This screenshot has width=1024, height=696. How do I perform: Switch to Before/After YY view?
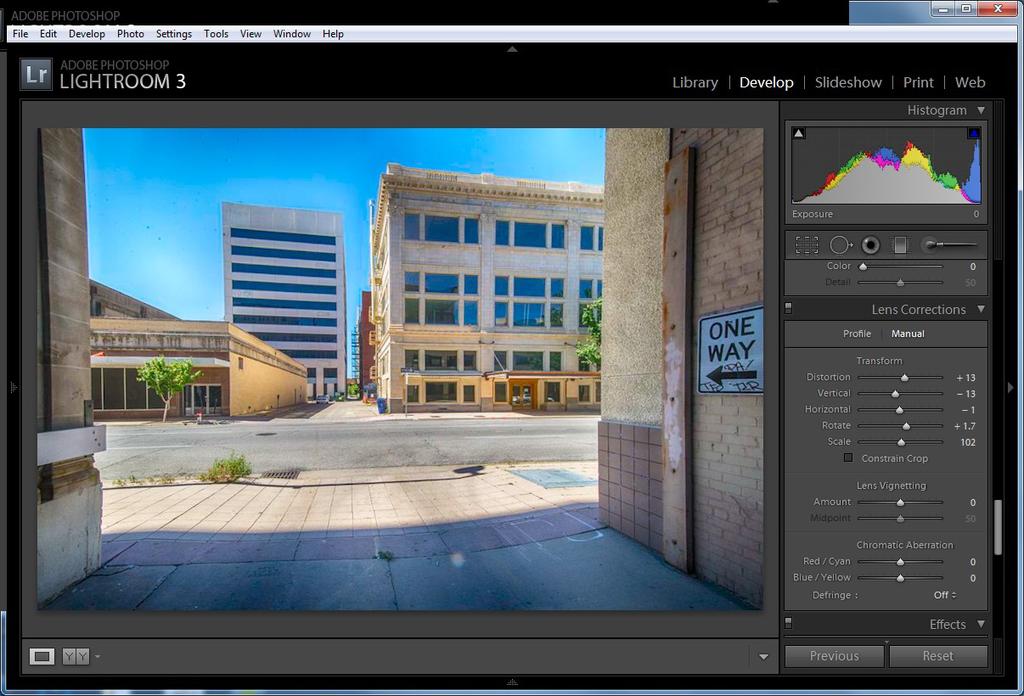pos(76,656)
